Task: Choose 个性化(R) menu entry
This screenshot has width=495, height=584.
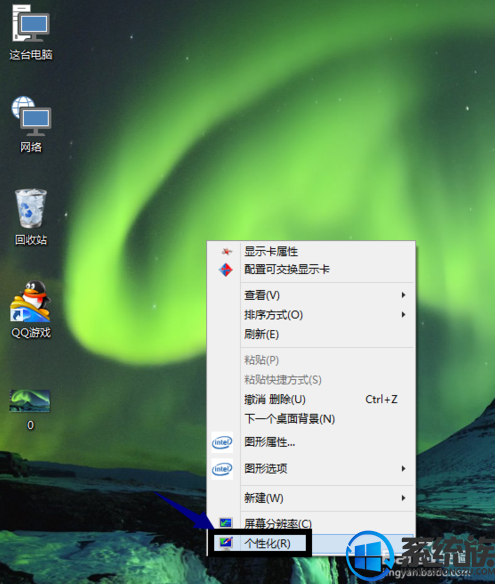Action: point(311,543)
